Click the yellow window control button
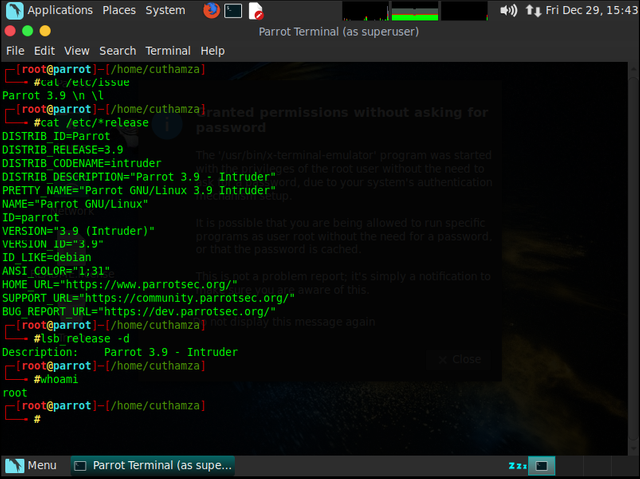 [45, 31]
